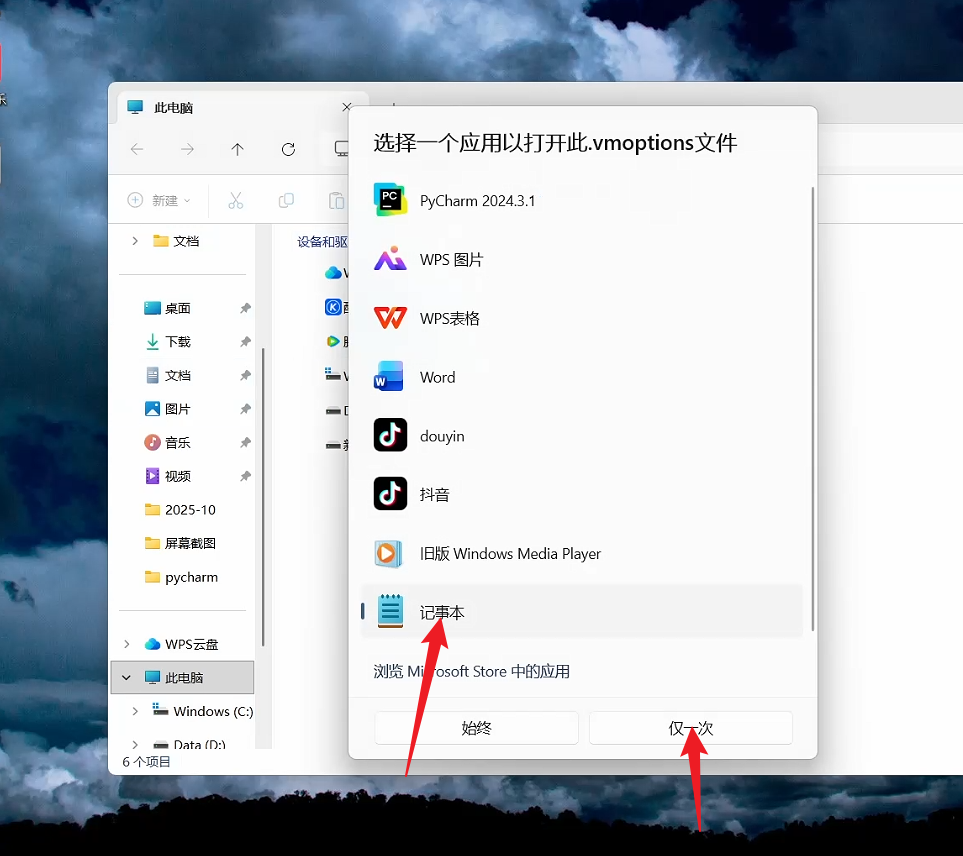Click the app list scrollbar in dialog
This screenshot has width=963, height=856.
point(813,409)
